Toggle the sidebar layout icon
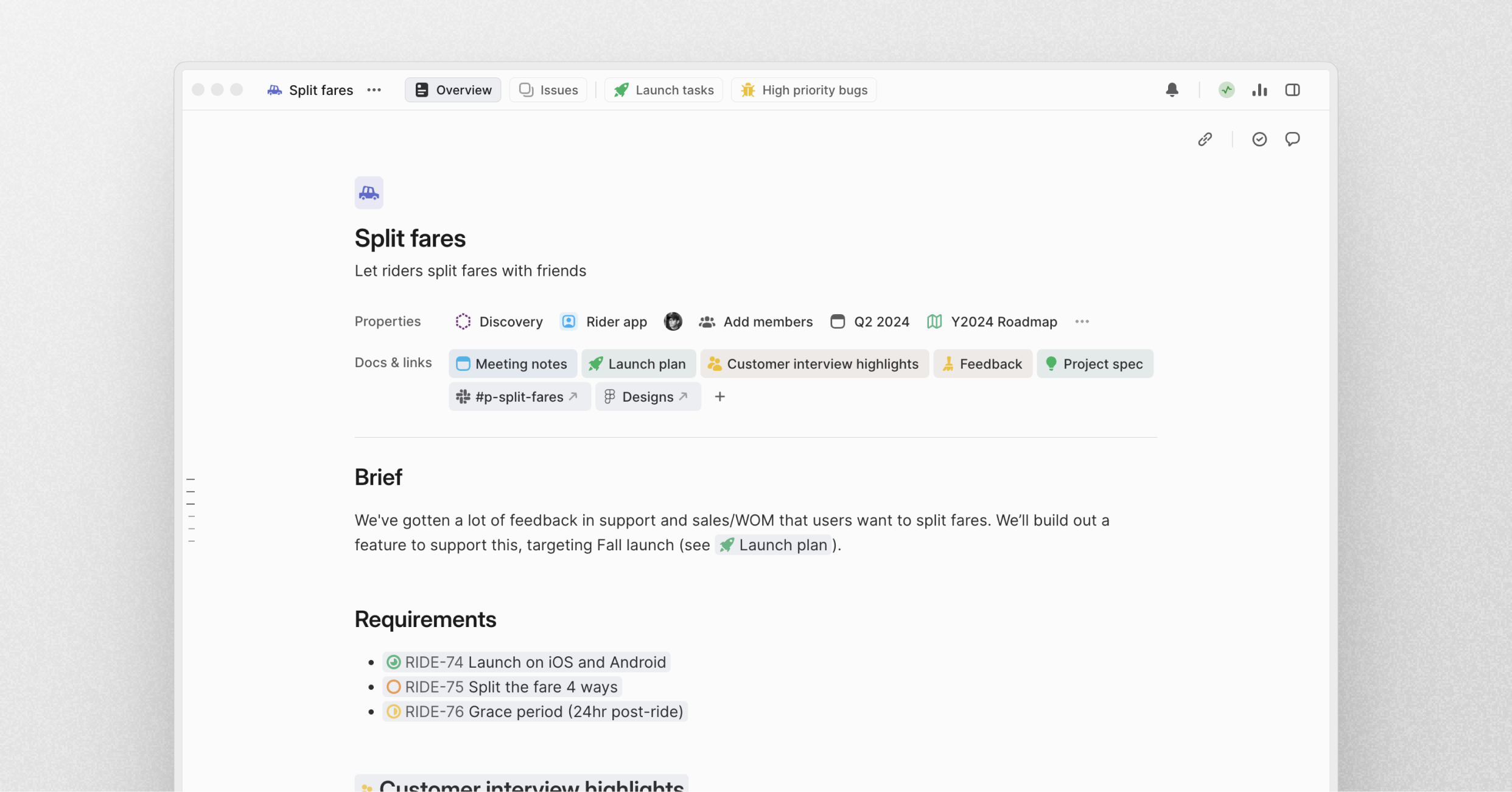 (x=1292, y=90)
